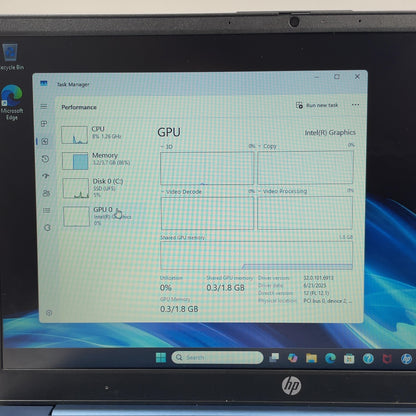
Task: Open the Video Decode engine dropdown
Action: click(x=181, y=192)
